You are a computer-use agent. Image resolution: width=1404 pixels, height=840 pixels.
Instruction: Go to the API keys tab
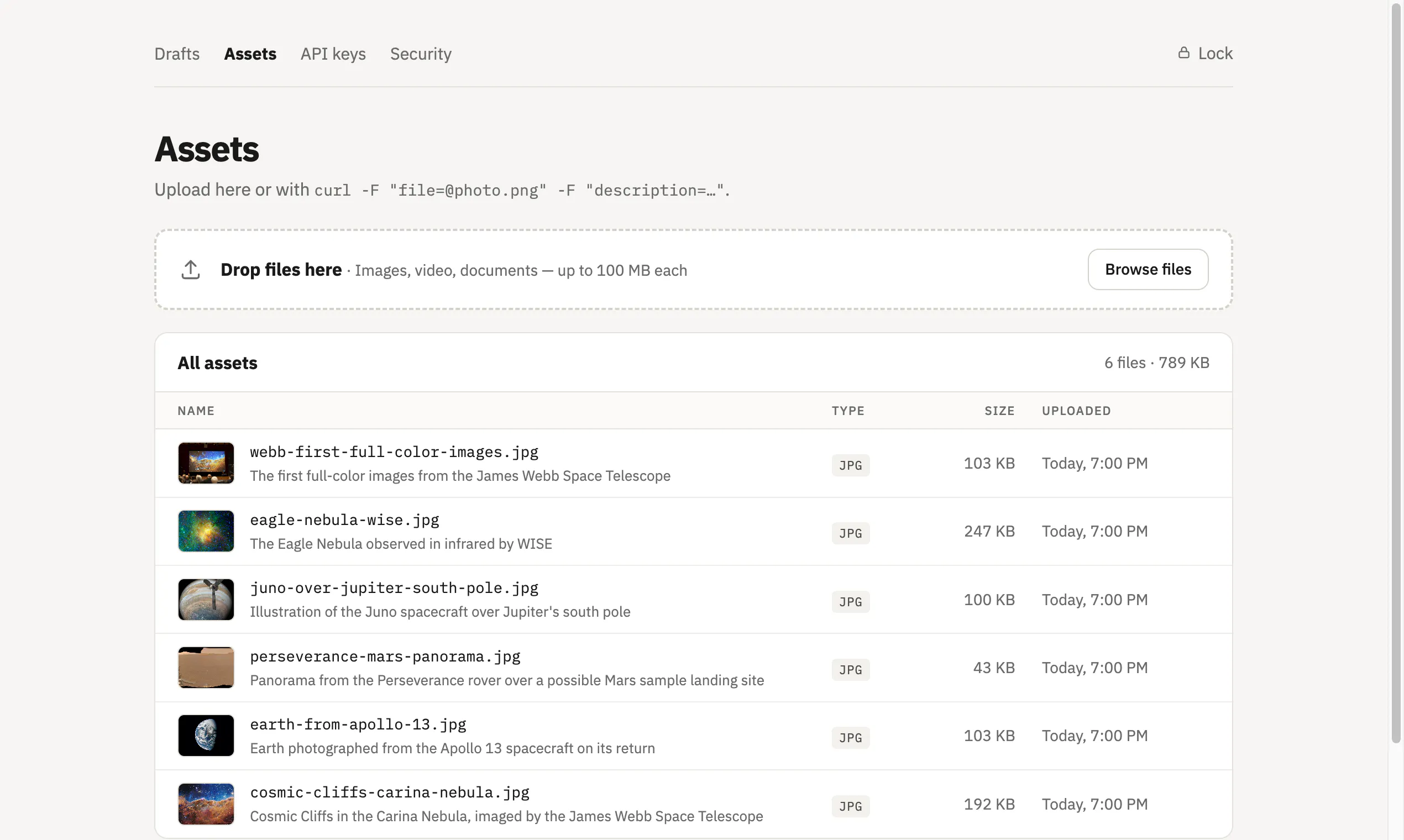point(333,54)
